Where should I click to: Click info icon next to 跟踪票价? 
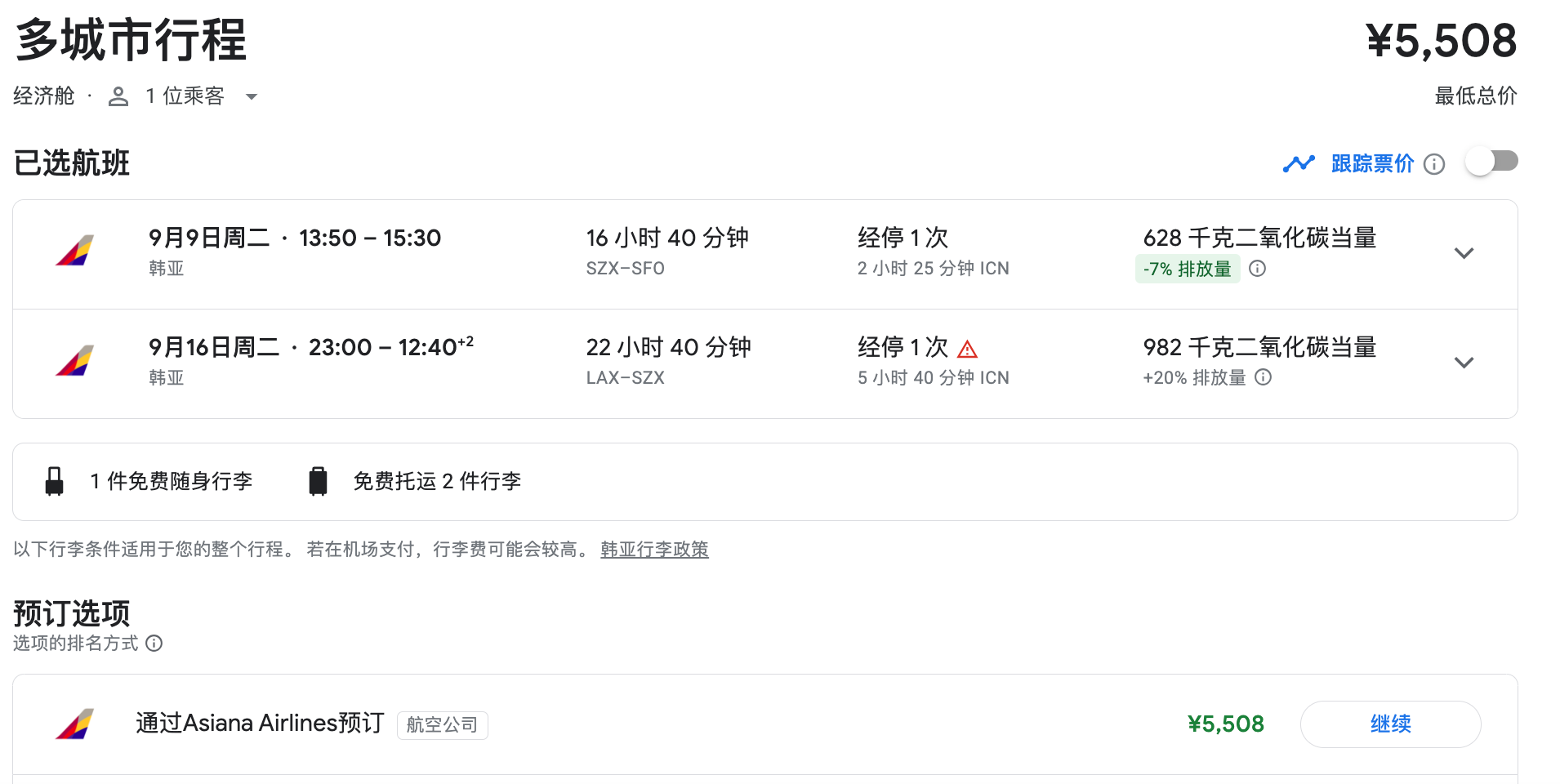point(1434,164)
